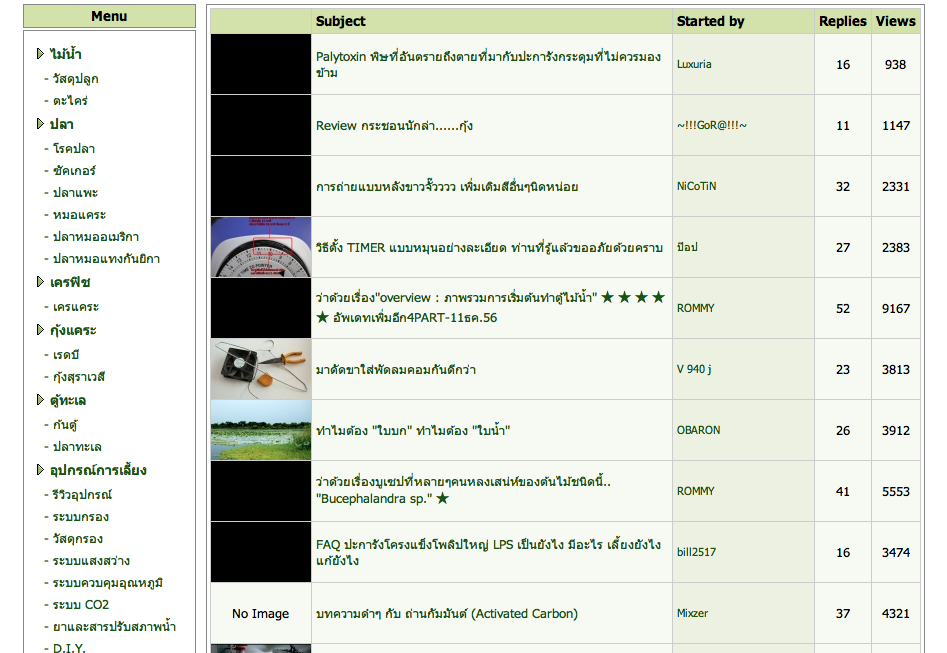Go to กุ้งสุราเวสี submenu
The height and width of the screenshot is (653, 947).
coord(79,377)
